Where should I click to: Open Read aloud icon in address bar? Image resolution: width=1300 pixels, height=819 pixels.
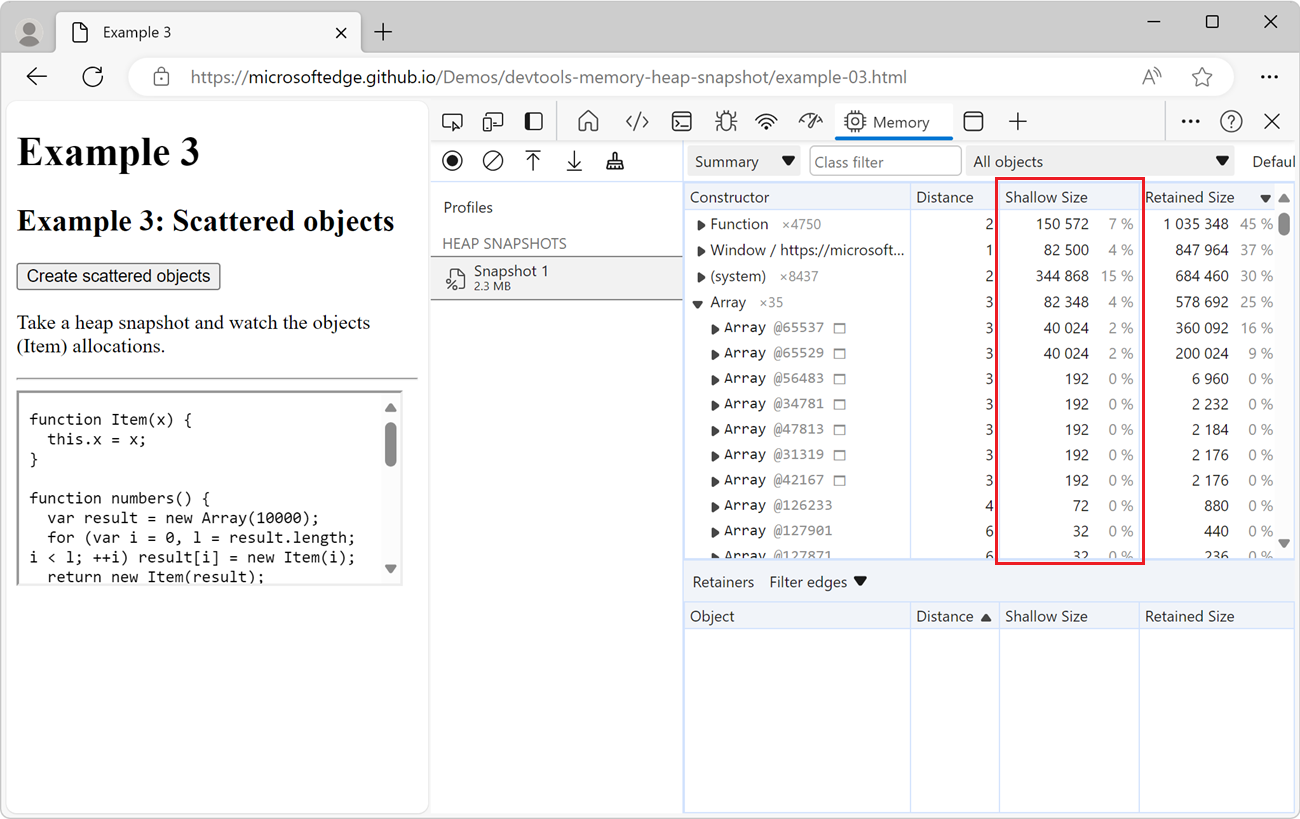tap(1152, 77)
